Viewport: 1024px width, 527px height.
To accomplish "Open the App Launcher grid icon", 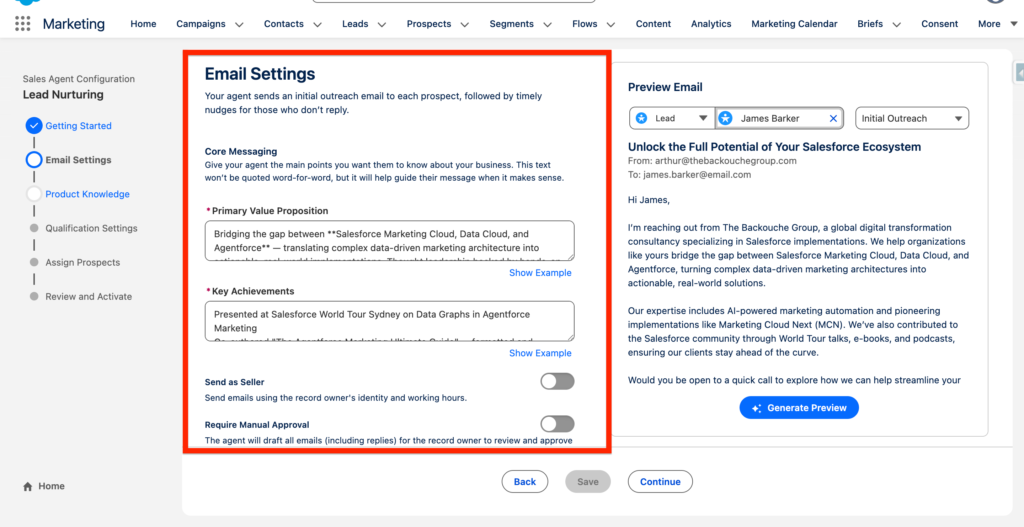I will 22,24.
